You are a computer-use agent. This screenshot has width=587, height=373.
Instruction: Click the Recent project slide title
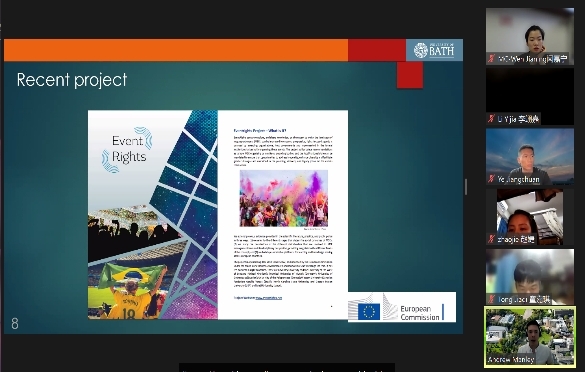pos(72,80)
